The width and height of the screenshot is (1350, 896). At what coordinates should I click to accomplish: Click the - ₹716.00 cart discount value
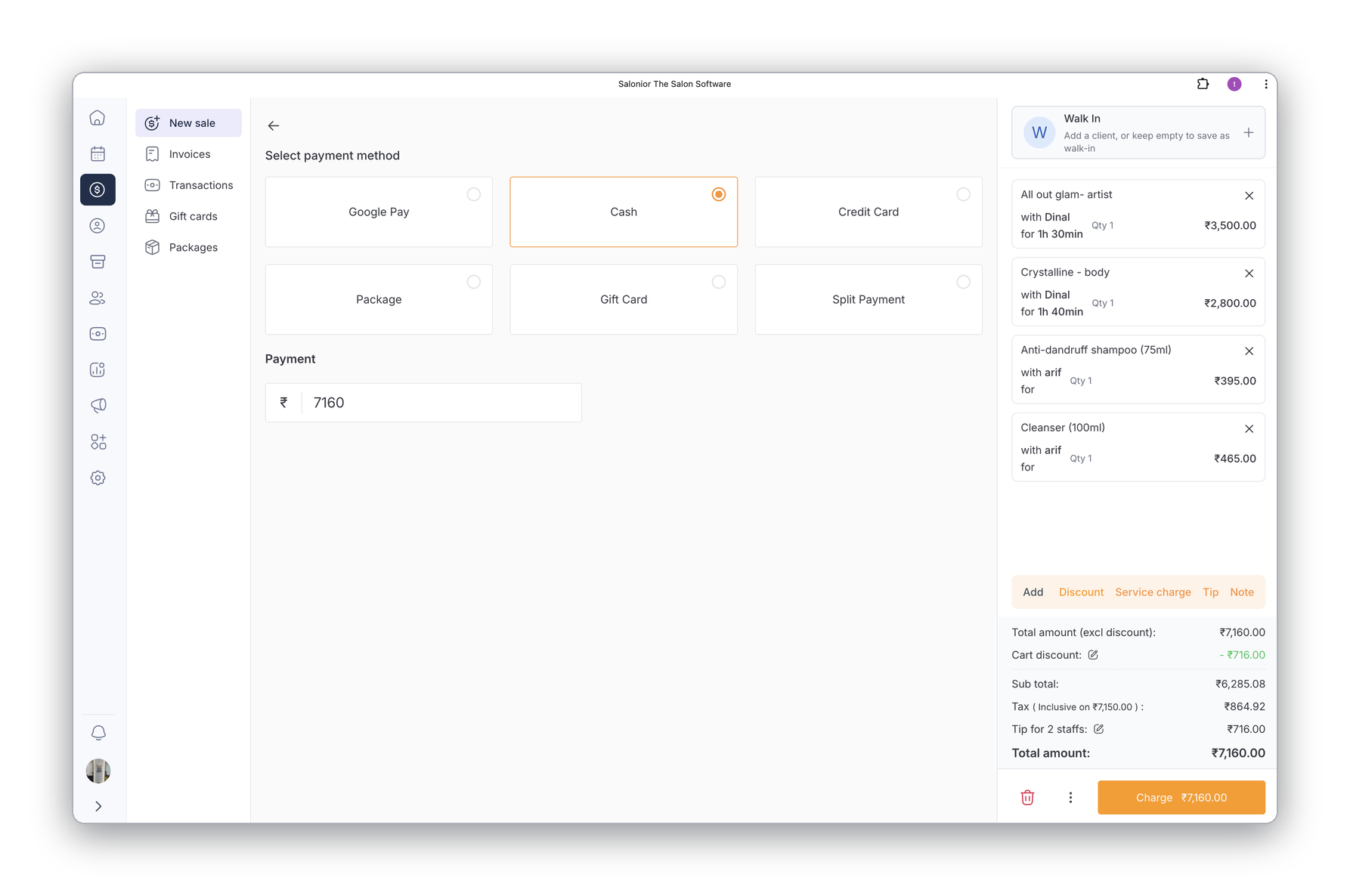coord(1242,655)
